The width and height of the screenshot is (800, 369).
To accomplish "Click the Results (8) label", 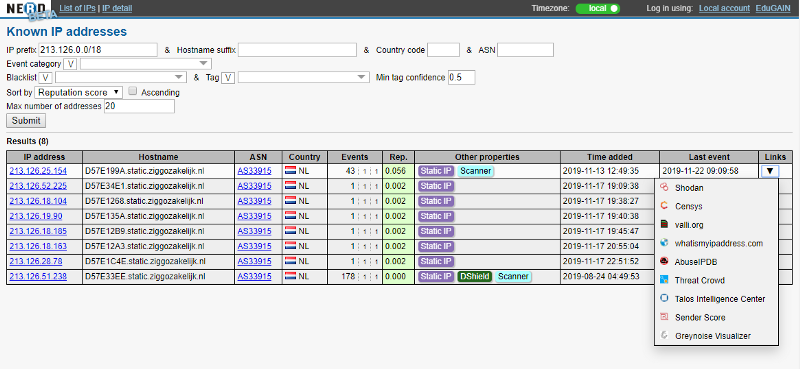I will 28,141.
